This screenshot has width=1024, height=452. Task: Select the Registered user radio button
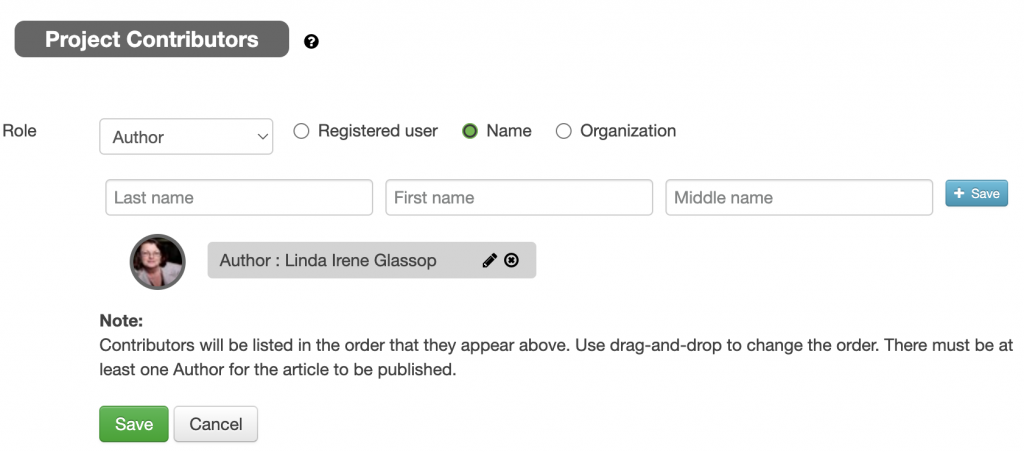click(301, 131)
